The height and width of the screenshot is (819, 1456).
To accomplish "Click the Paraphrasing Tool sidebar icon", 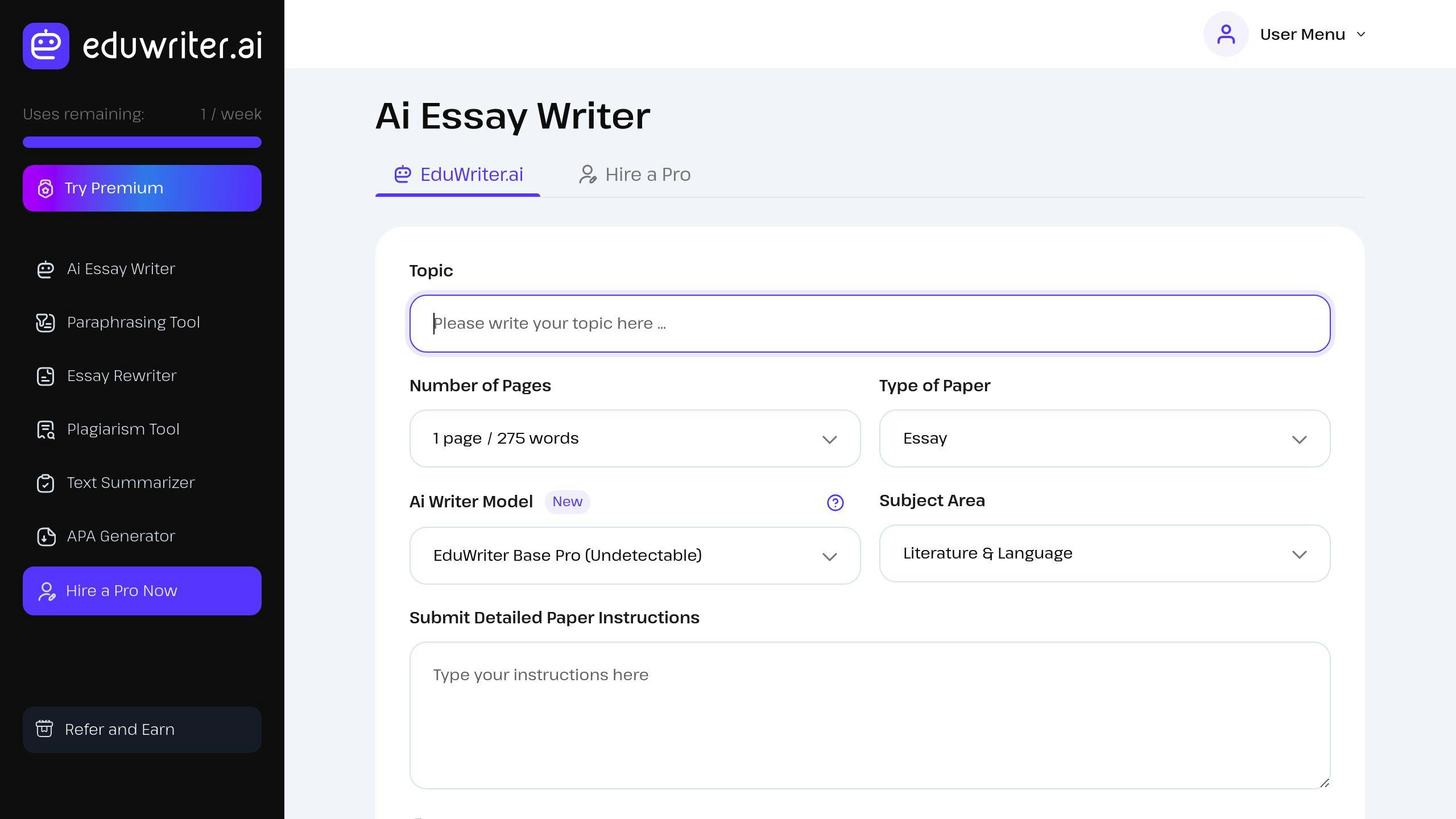I will (45, 322).
